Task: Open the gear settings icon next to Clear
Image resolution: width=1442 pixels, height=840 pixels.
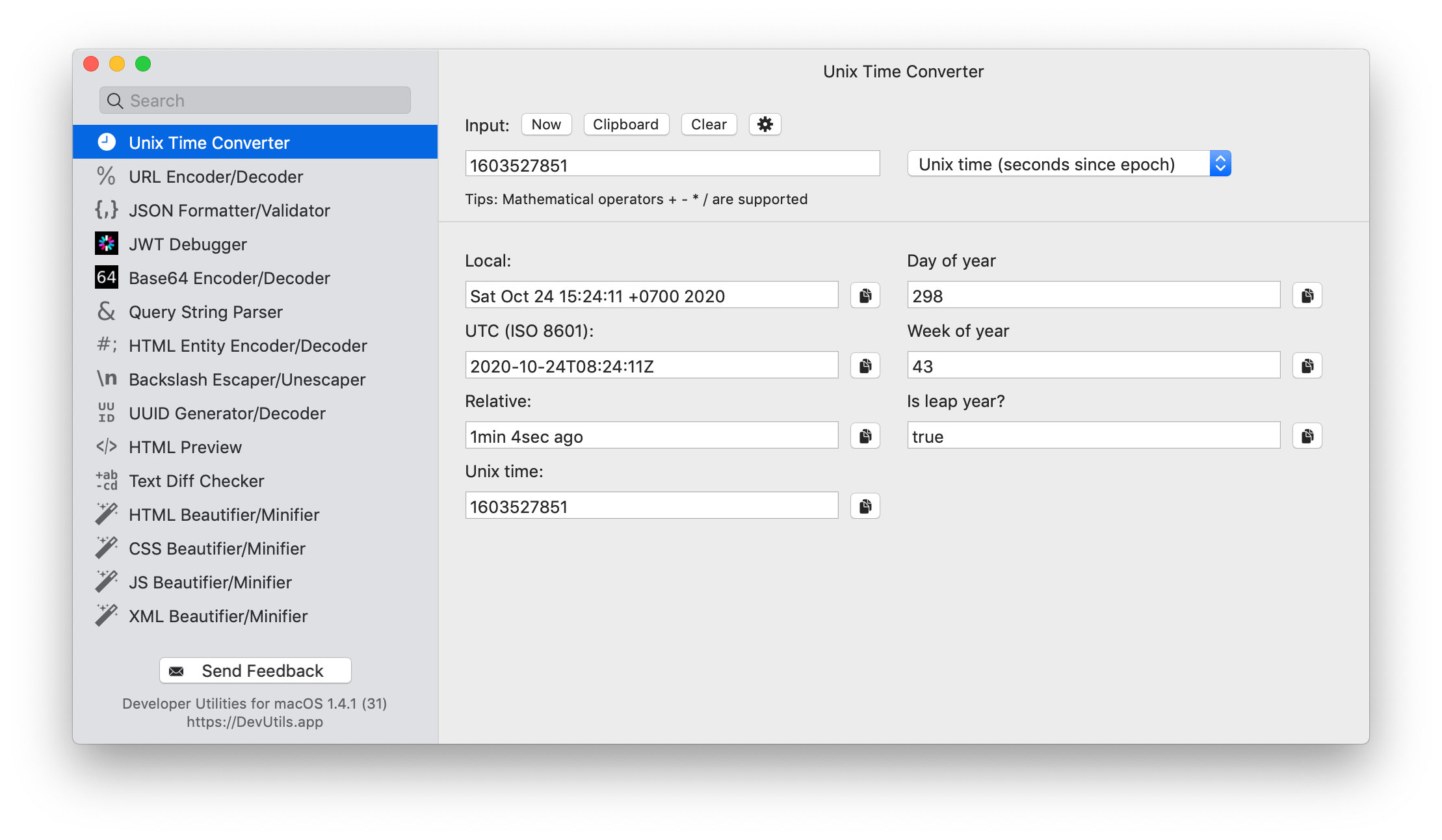Action: (765, 124)
